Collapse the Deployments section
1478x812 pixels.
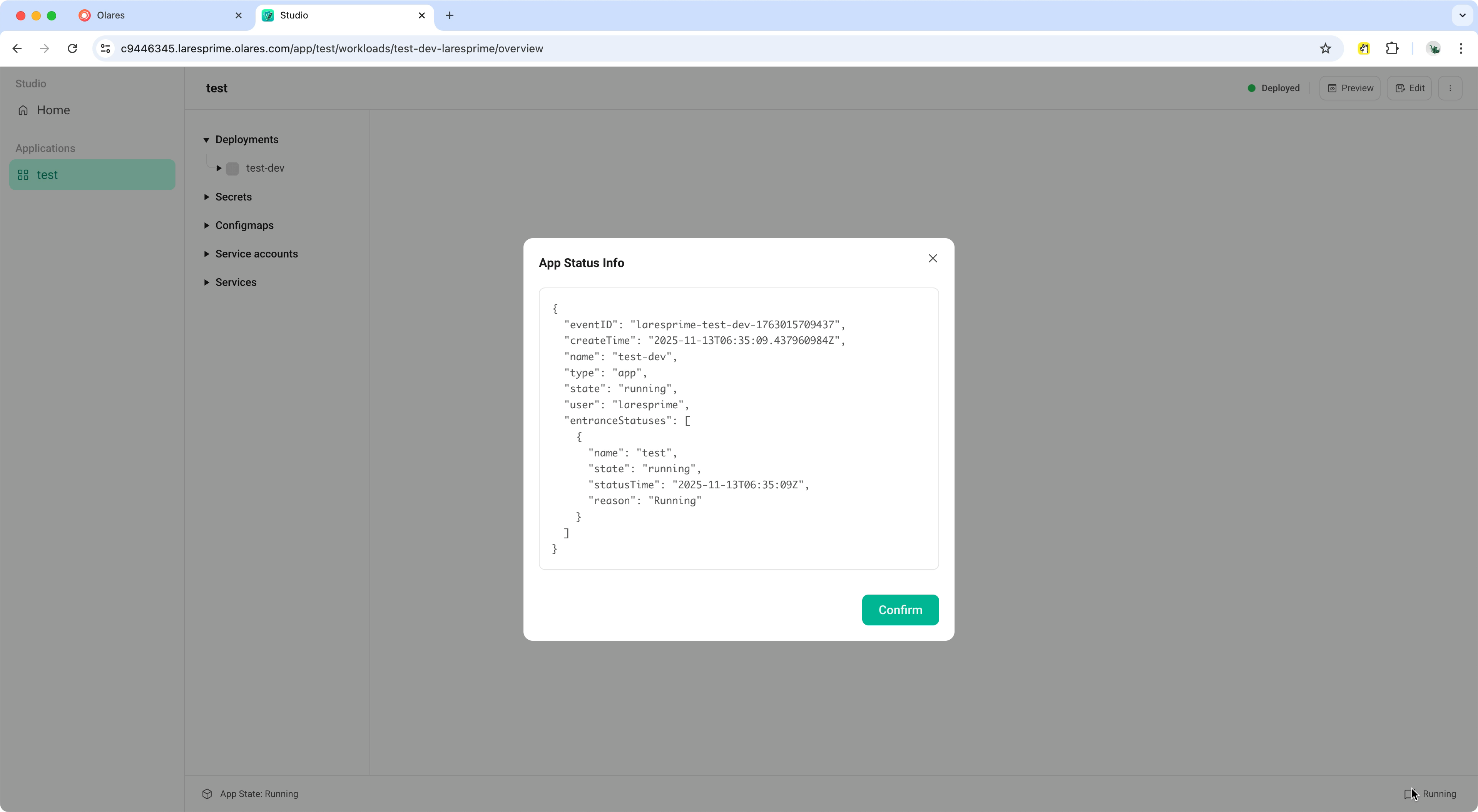[x=207, y=139]
